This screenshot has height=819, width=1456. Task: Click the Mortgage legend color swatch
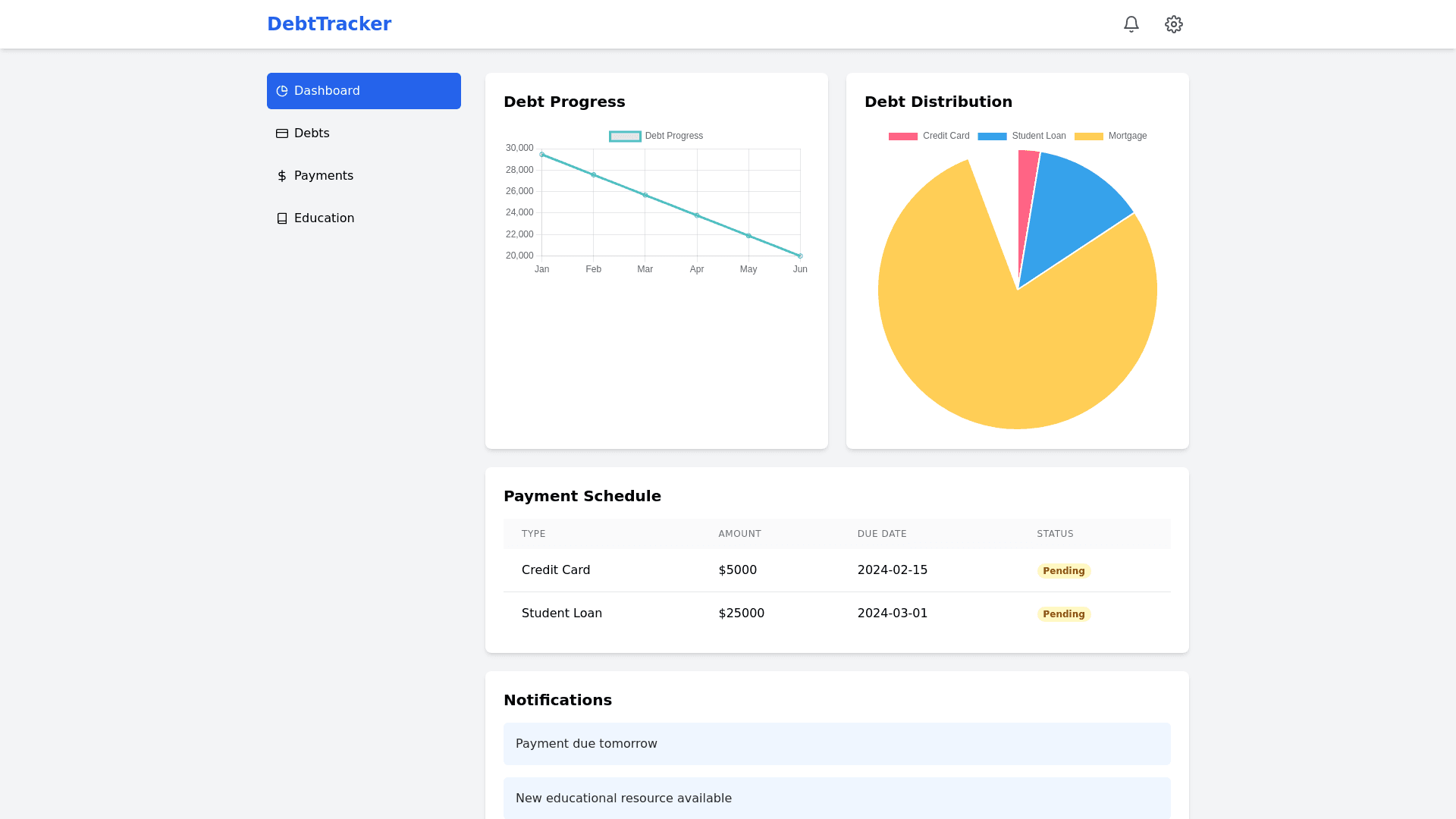pyautogui.click(x=1088, y=136)
